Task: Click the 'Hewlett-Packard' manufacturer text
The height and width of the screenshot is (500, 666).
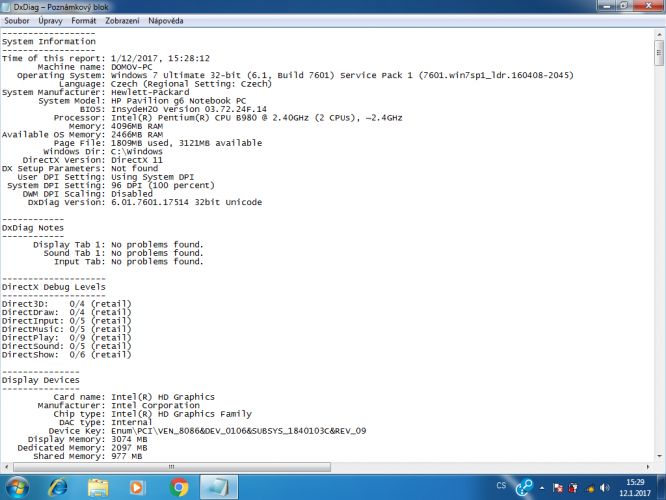Action: click(x=150, y=92)
